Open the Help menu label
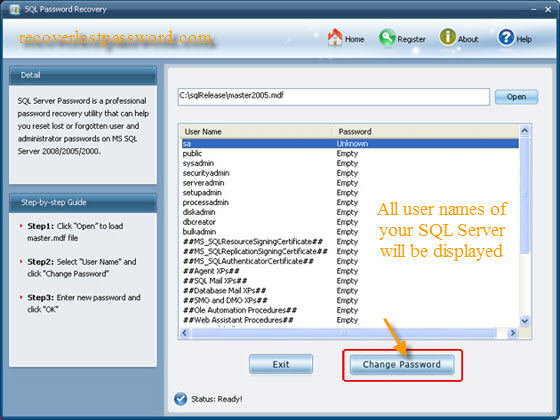Image resolution: width=560 pixels, height=420 pixels. click(x=524, y=39)
